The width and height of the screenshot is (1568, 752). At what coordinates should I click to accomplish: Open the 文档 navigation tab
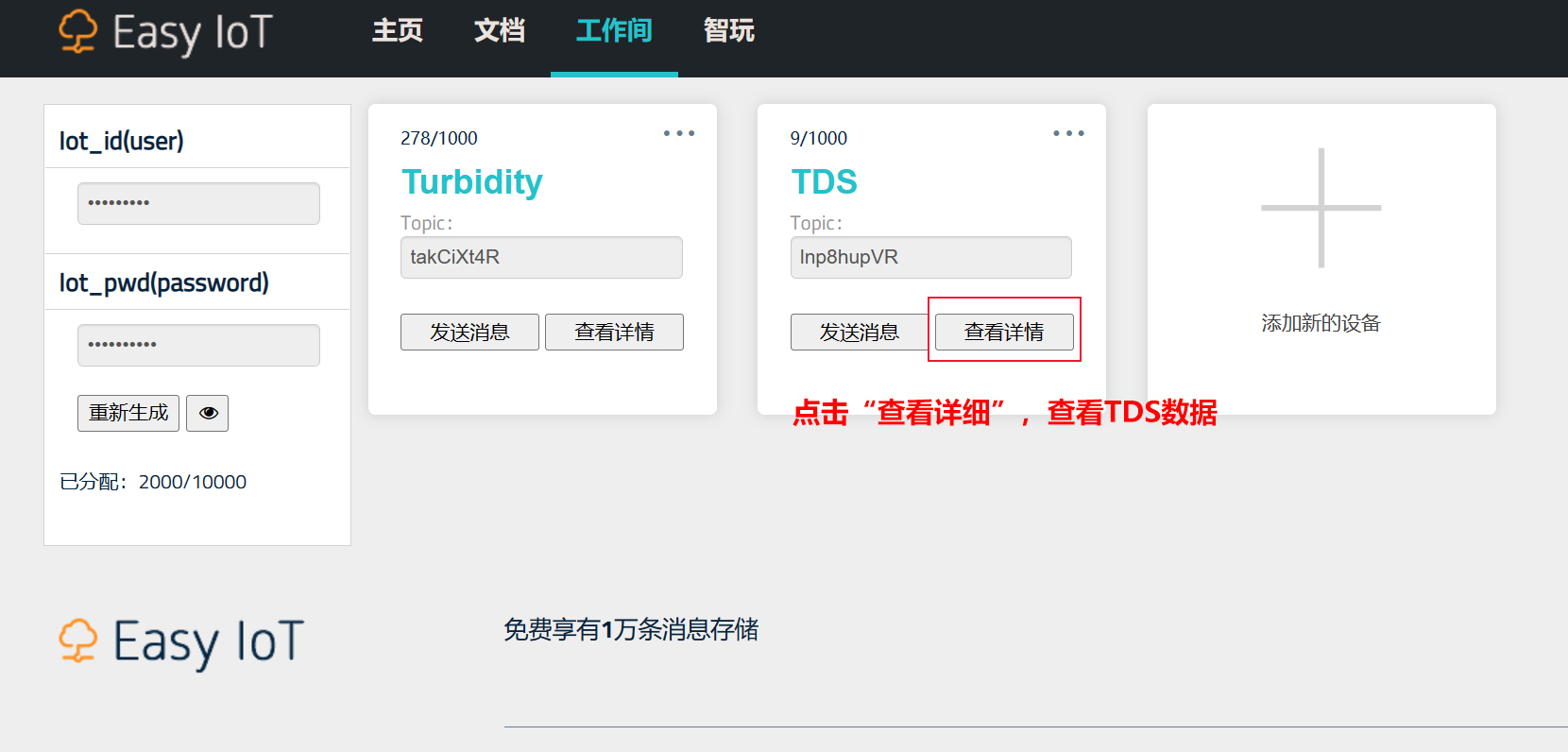500,31
